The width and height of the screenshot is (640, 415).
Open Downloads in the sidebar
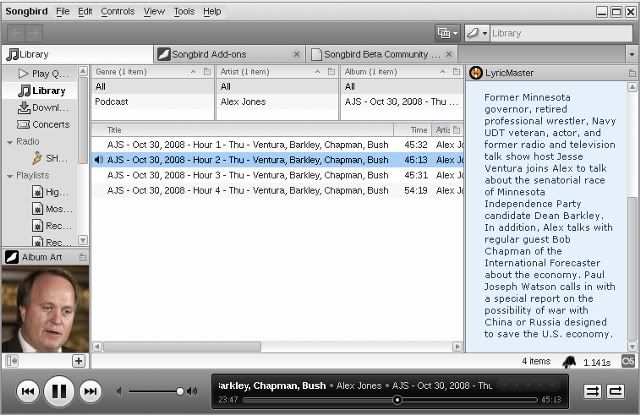[40, 108]
